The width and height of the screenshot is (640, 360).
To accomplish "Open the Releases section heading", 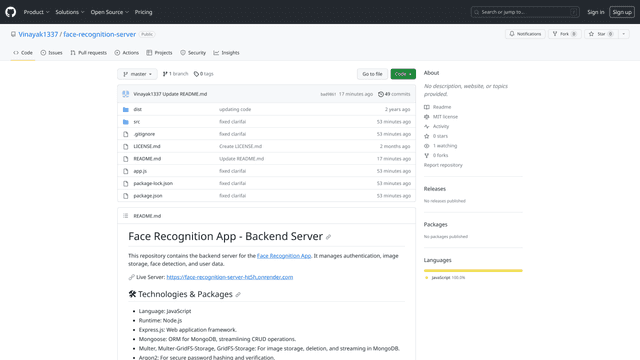I will point(435,189).
